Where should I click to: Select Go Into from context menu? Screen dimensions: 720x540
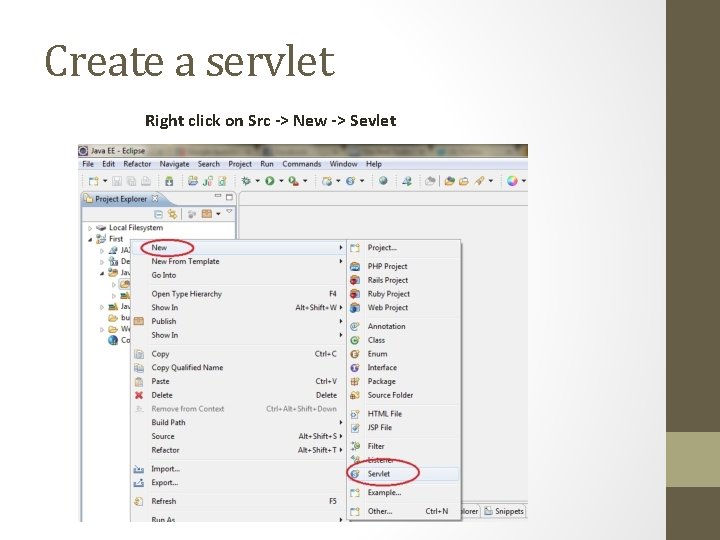[x=238, y=275]
